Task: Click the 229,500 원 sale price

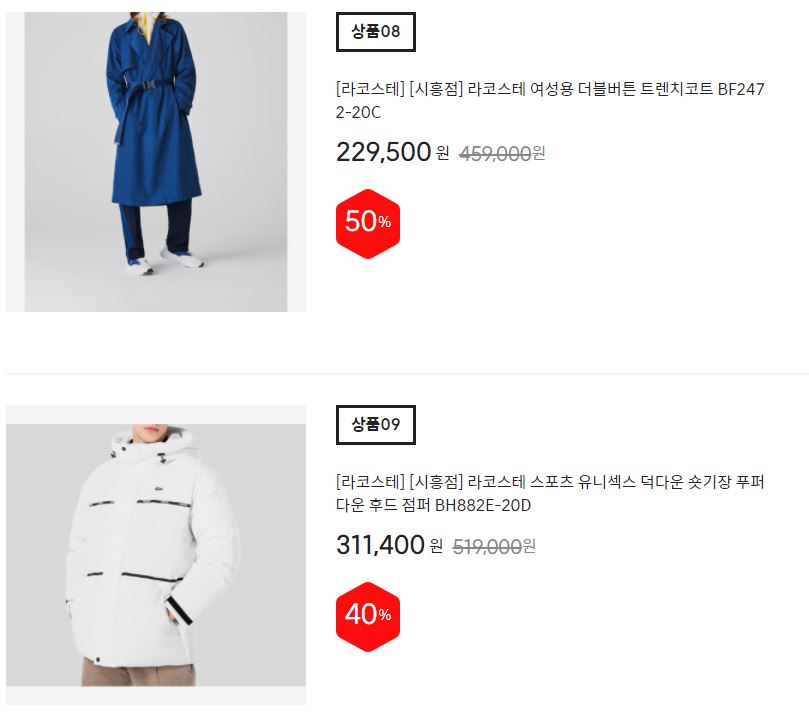Action: click(x=393, y=152)
